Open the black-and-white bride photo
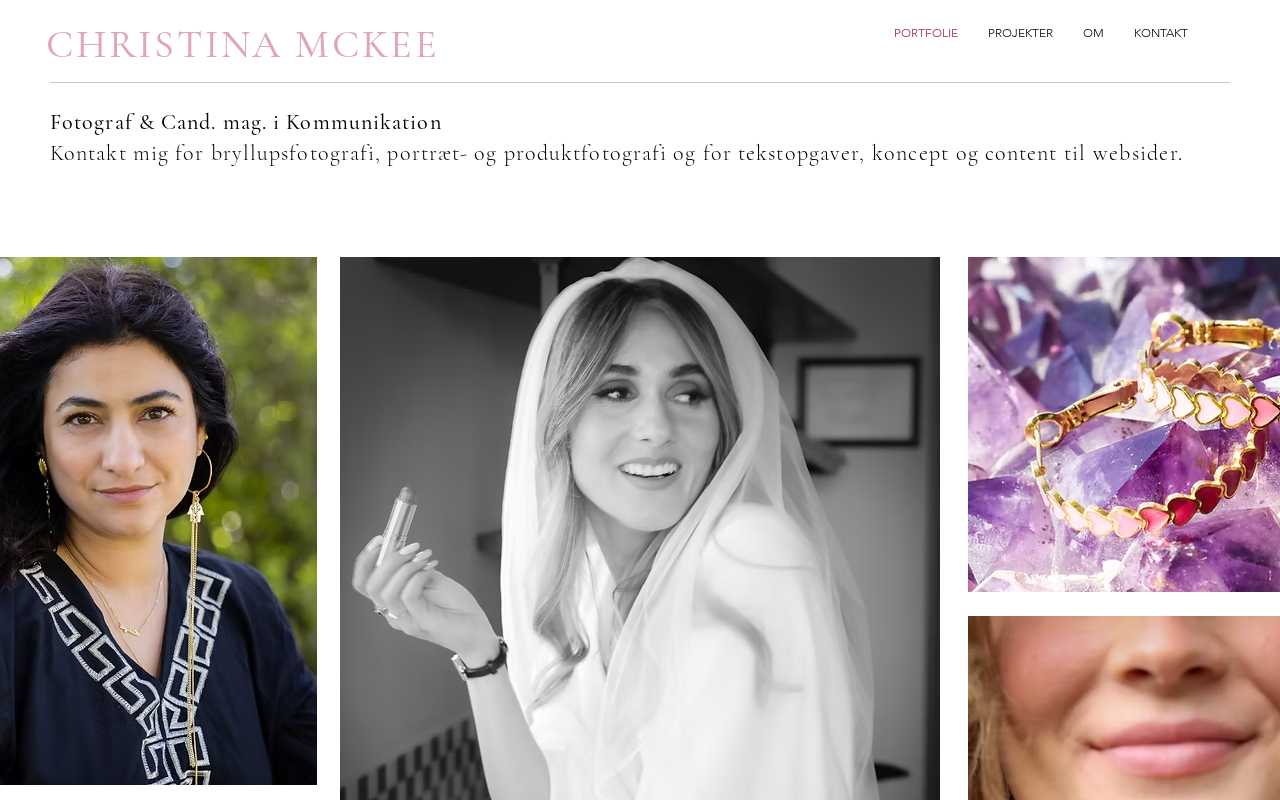This screenshot has height=800, width=1280. [640, 528]
